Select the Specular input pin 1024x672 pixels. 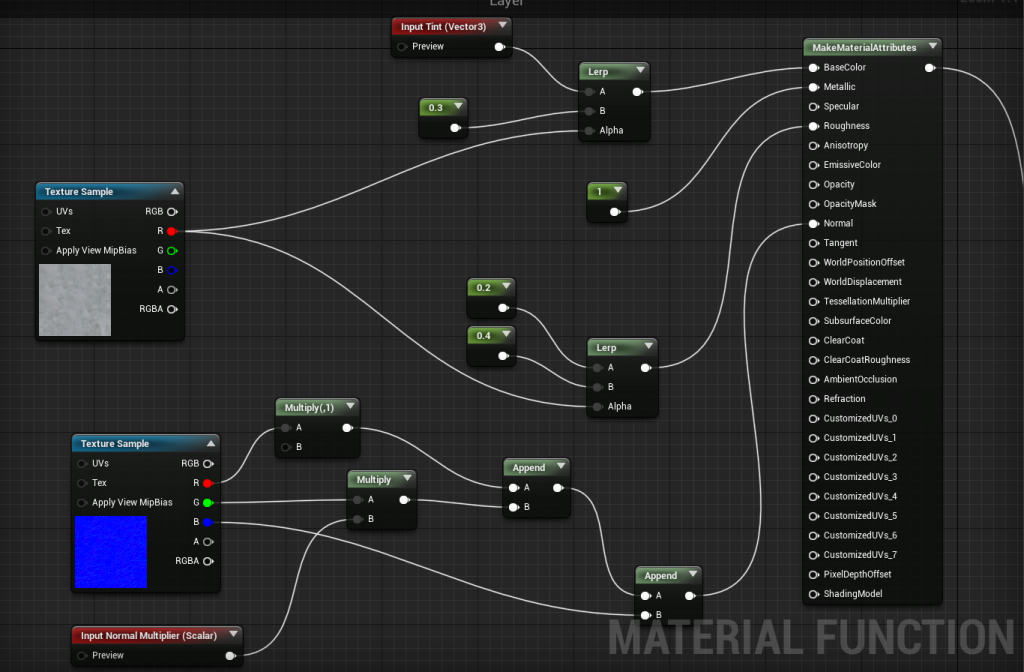point(814,106)
